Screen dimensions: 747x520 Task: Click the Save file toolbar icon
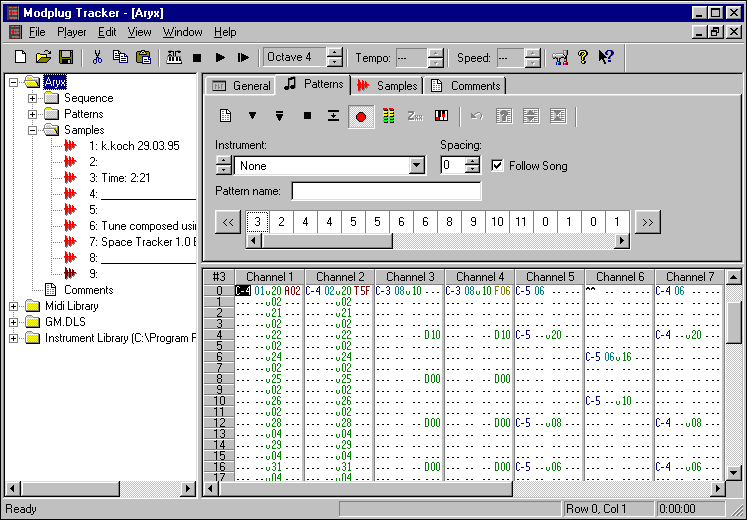click(66, 58)
